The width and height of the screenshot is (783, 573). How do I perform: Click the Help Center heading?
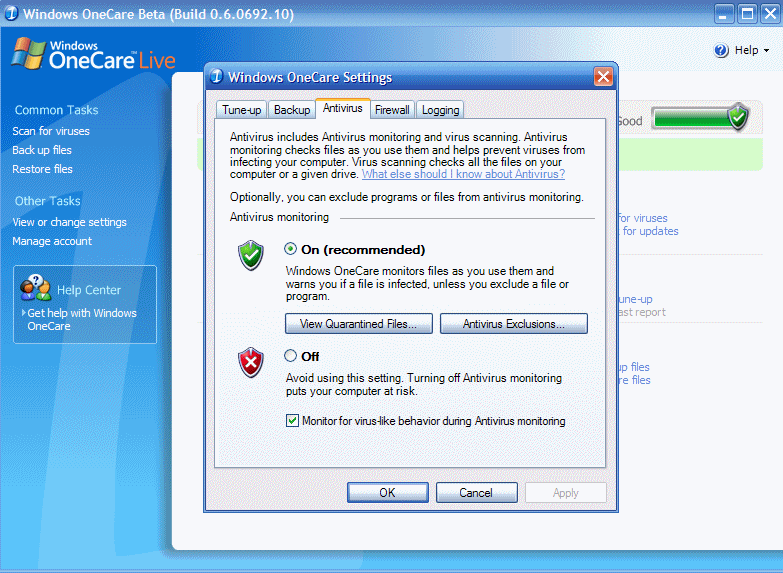pos(89,290)
